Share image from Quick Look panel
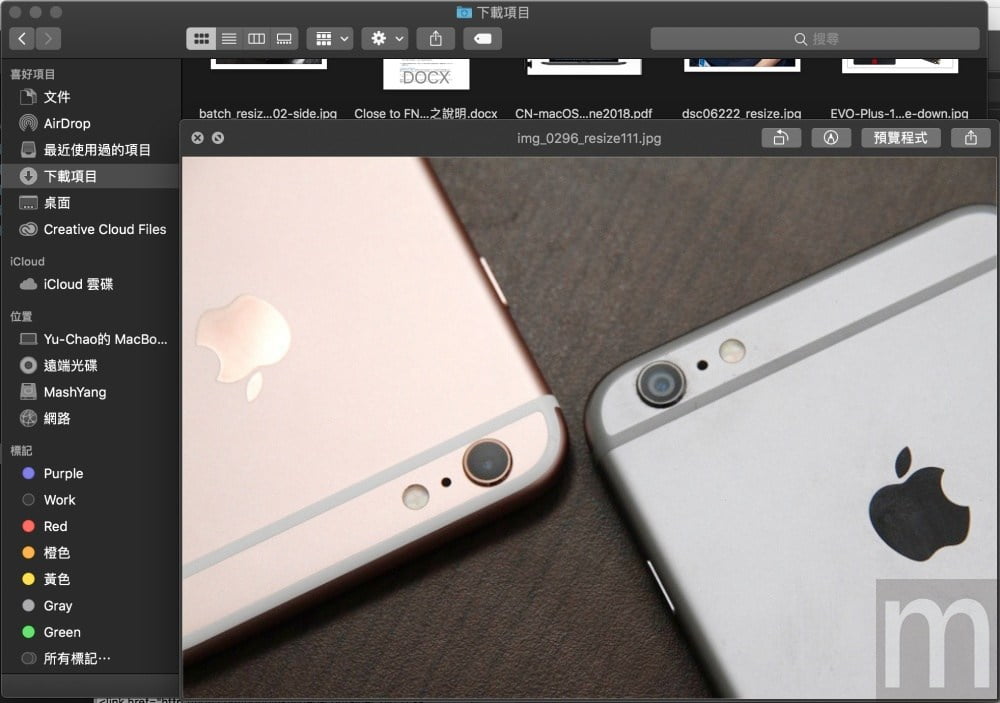The image size is (1000, 703). coord(971,138)
